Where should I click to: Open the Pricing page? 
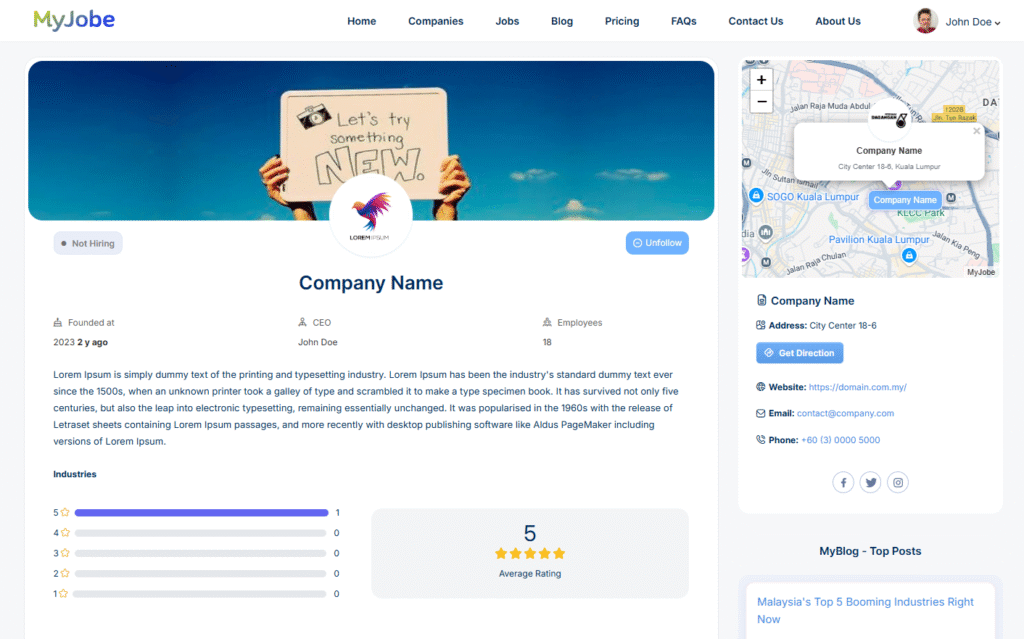point(622,21)
